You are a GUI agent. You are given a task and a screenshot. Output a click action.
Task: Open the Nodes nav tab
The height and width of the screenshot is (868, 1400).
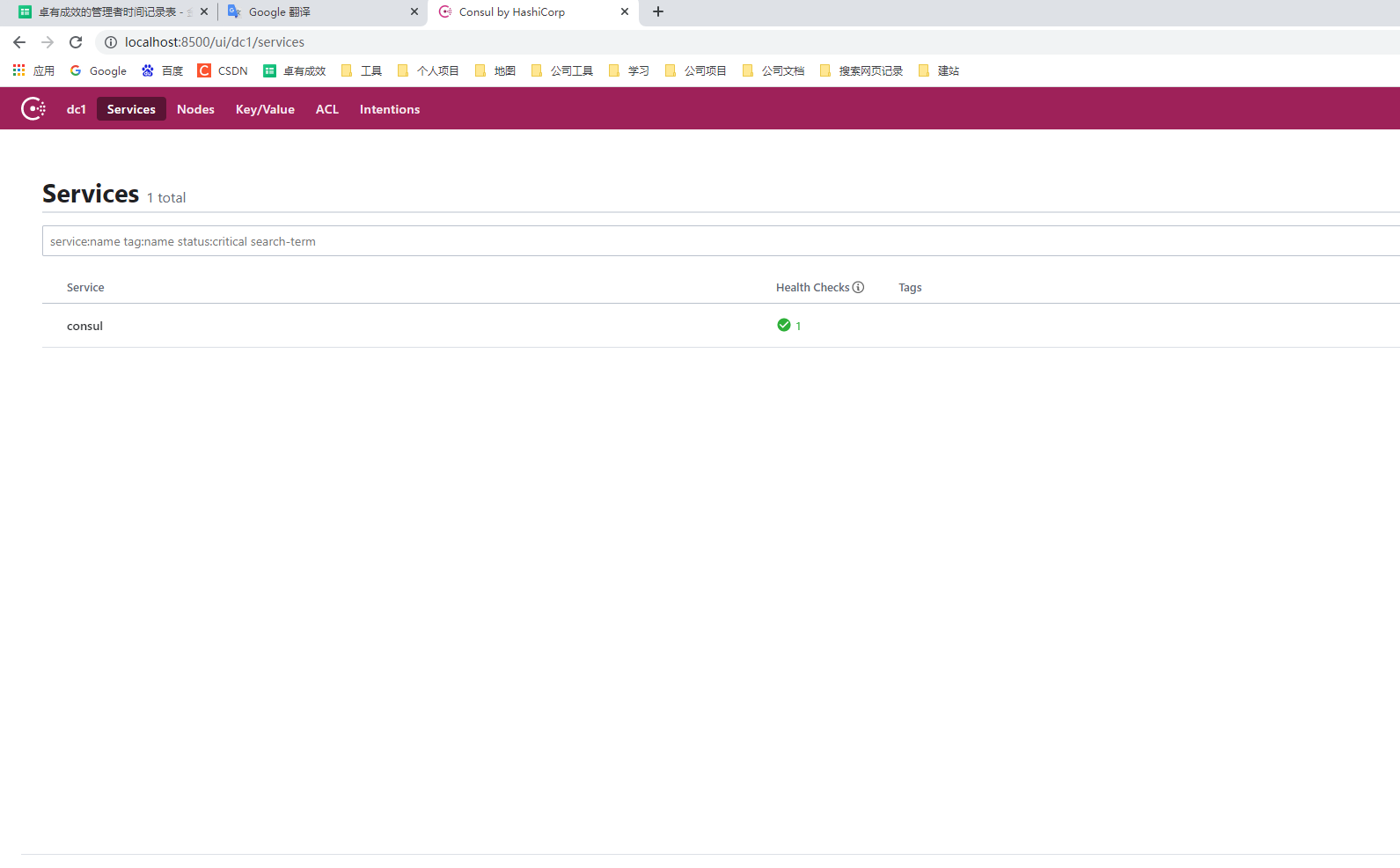[195, 109]
